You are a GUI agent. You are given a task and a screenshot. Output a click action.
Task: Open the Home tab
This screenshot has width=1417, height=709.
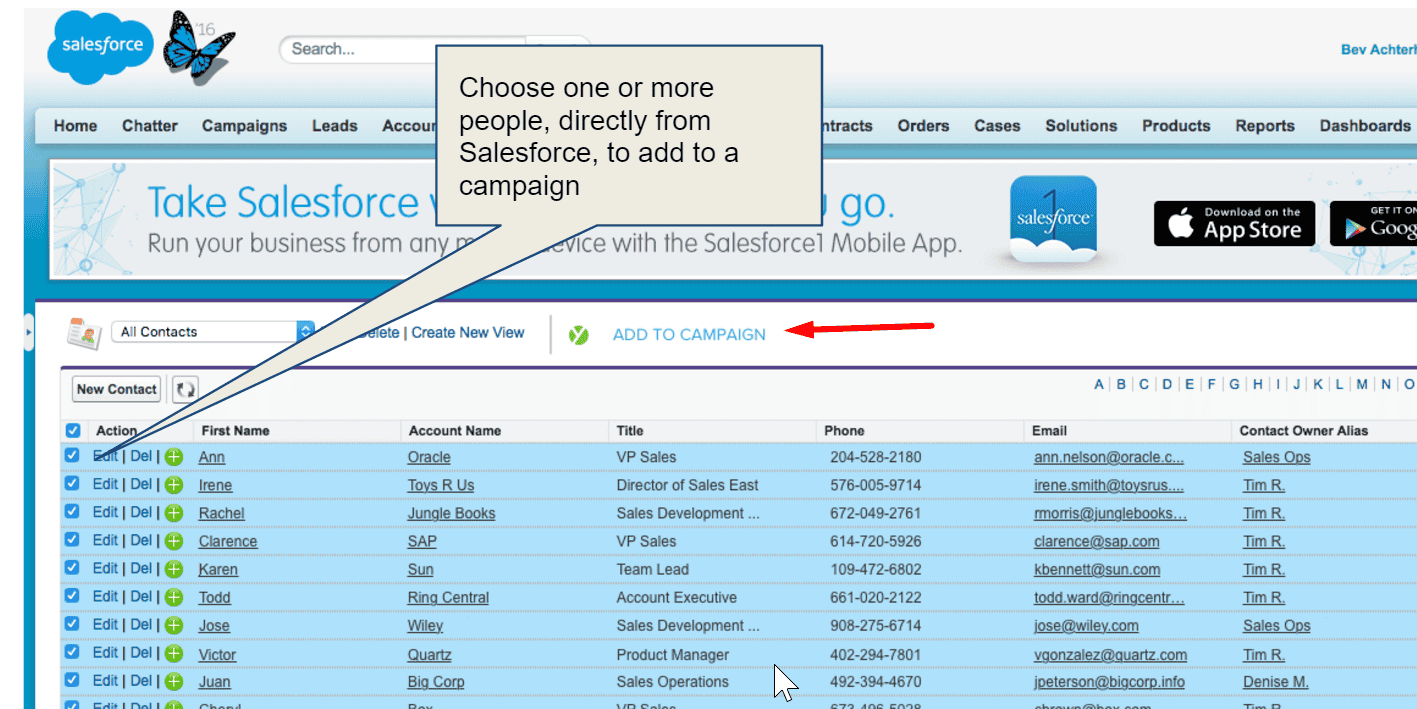(x=76, y=126)
